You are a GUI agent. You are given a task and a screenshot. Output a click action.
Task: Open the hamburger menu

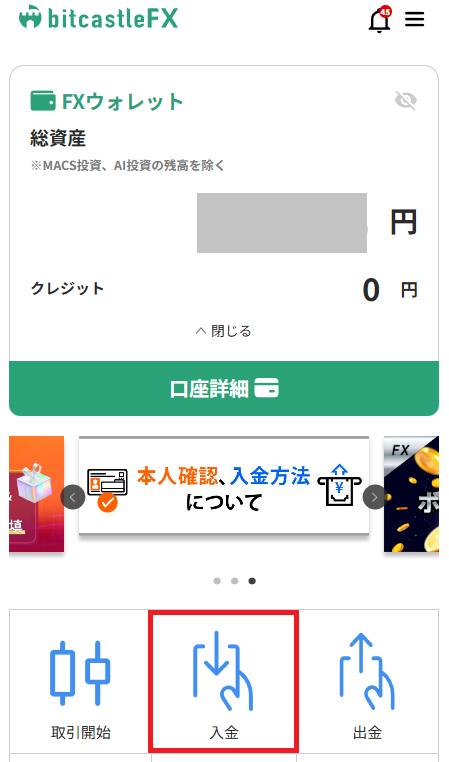tap(414, 19)
